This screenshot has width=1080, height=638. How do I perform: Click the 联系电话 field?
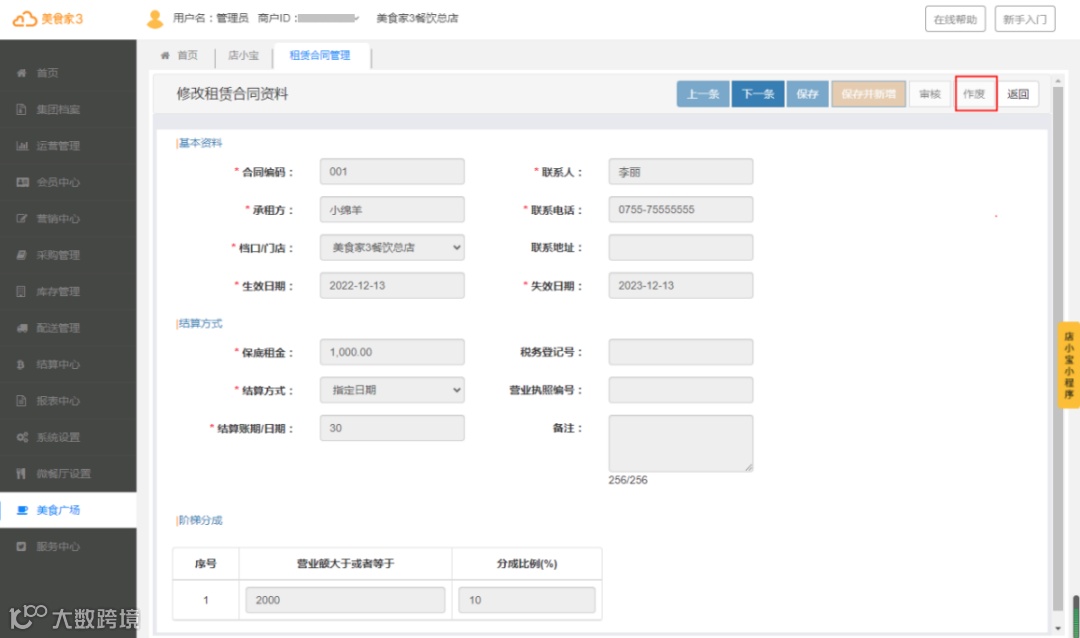(681, 209)
